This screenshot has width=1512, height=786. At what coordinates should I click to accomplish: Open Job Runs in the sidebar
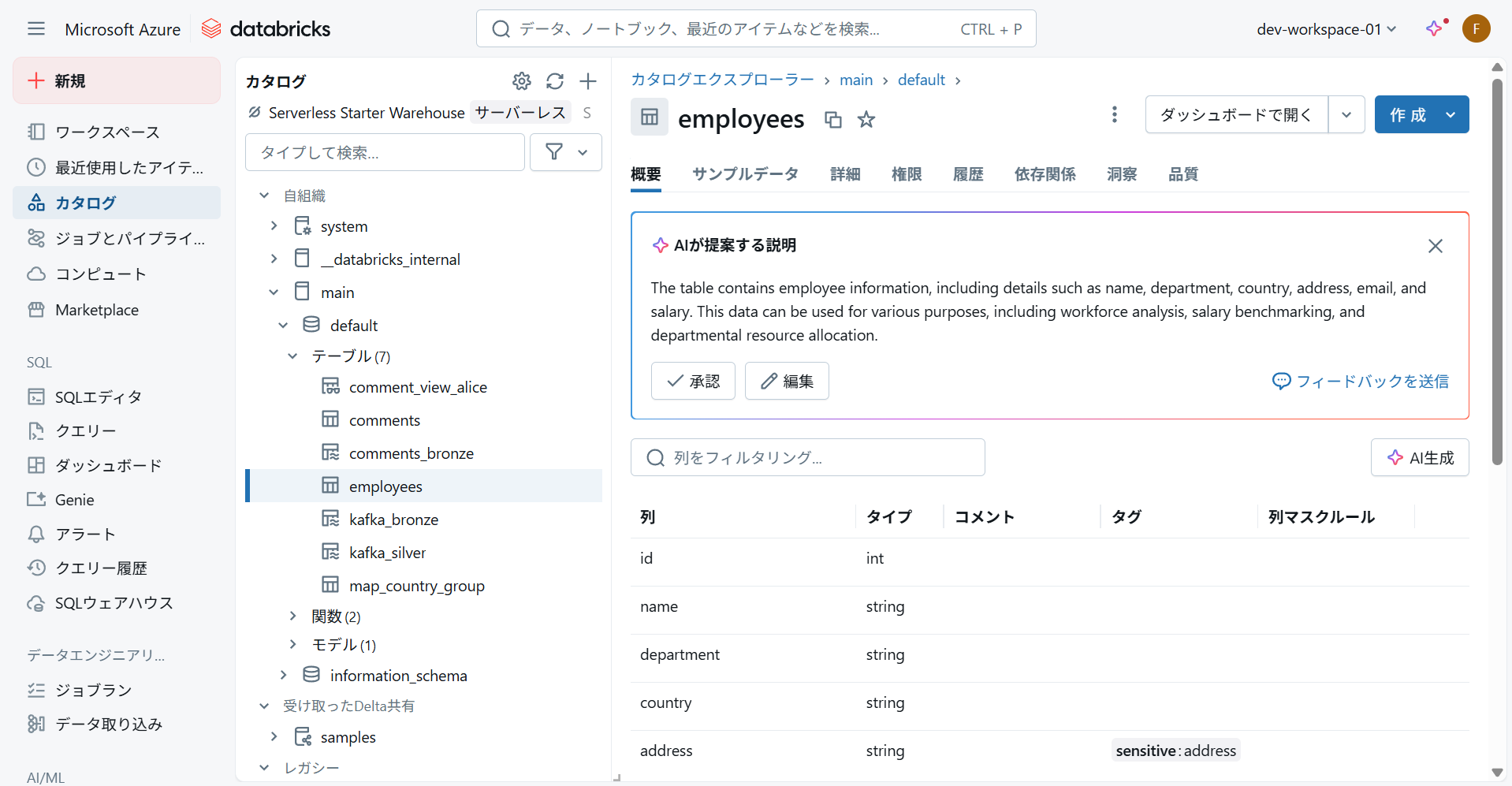pyautogui.click(x=117, y=690)
